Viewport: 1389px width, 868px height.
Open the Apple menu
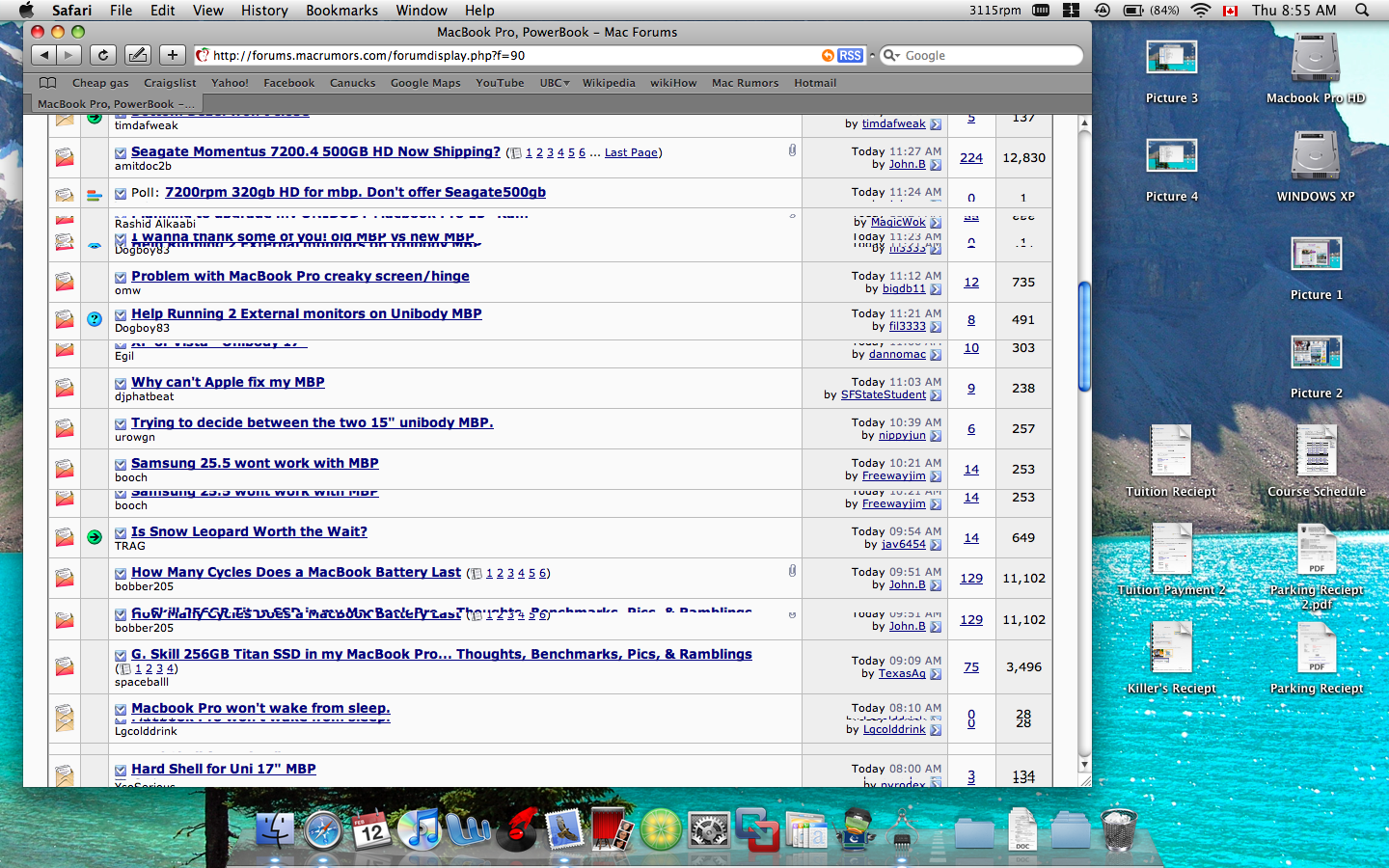(x=26, y=10)
